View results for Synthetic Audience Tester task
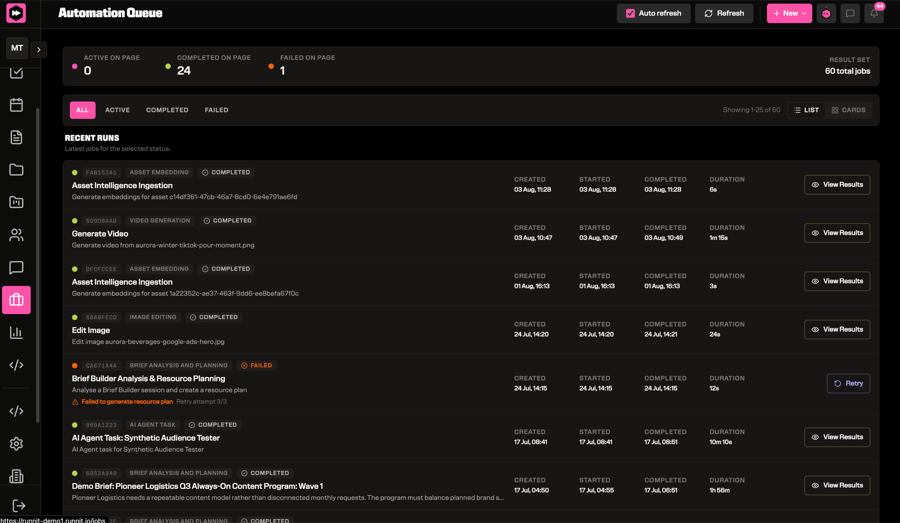Screen dimensions: 900x523 coord(837,437)
